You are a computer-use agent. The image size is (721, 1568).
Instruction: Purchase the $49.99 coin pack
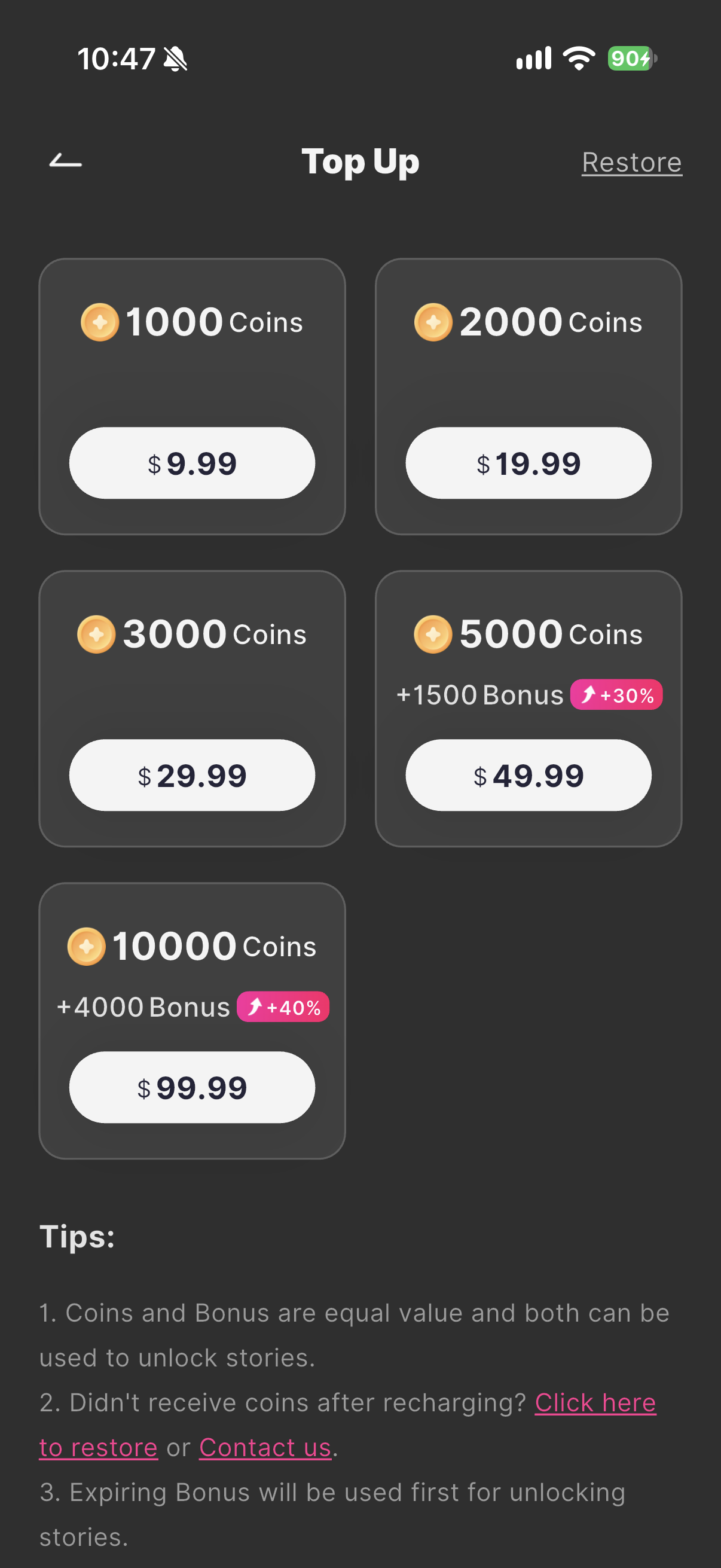point(528,776)
